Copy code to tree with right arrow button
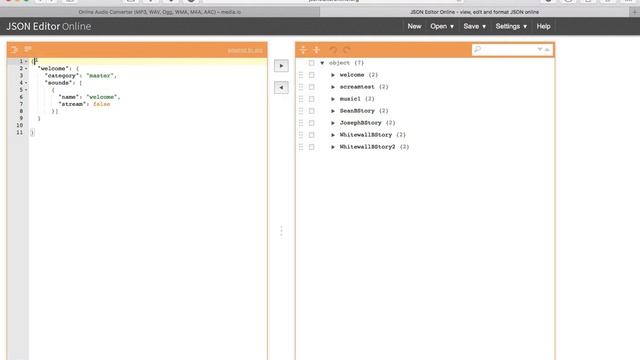The height and width of the screenshot is (360, 640). pos(281,66)
